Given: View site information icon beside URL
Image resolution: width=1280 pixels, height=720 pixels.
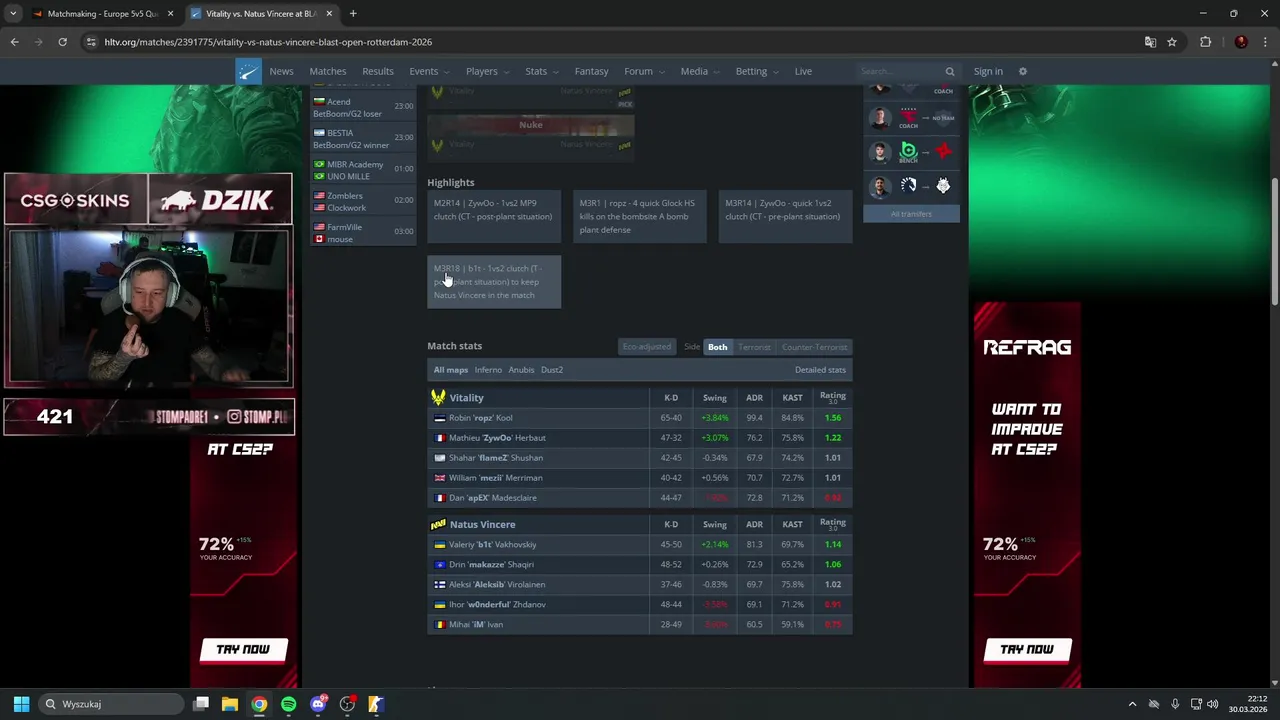Looking at the screenshot, I should (91, 42).
